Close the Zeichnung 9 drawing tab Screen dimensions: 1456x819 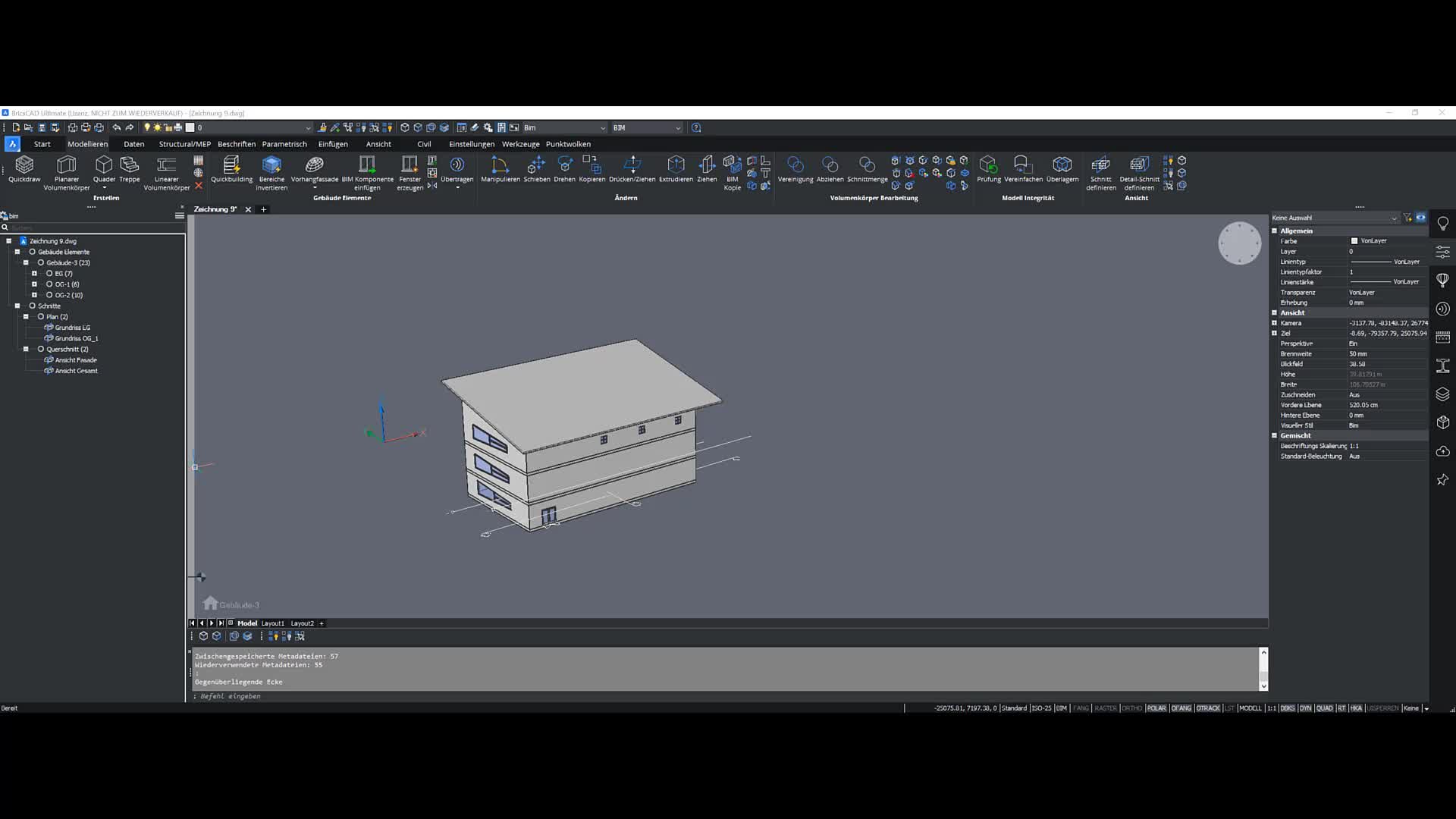tap(248, 209)
